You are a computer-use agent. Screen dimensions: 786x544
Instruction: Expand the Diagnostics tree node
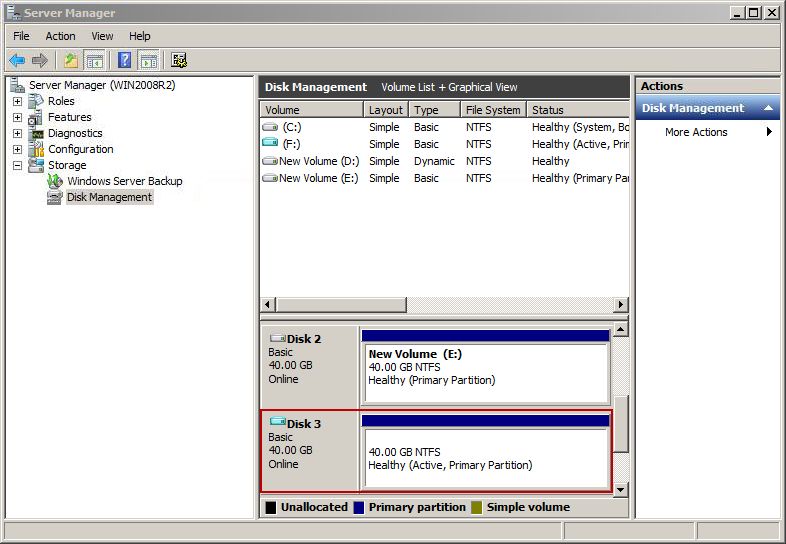click(x=18, y=133)
